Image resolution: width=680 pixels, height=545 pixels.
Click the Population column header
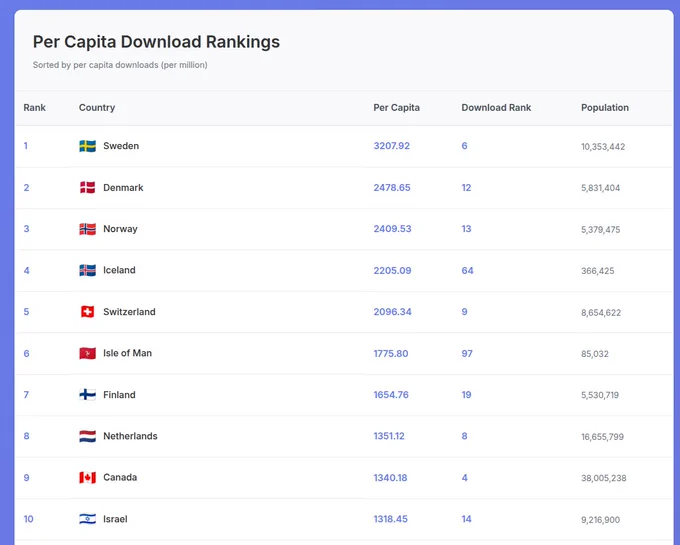[x=605, y=108]
